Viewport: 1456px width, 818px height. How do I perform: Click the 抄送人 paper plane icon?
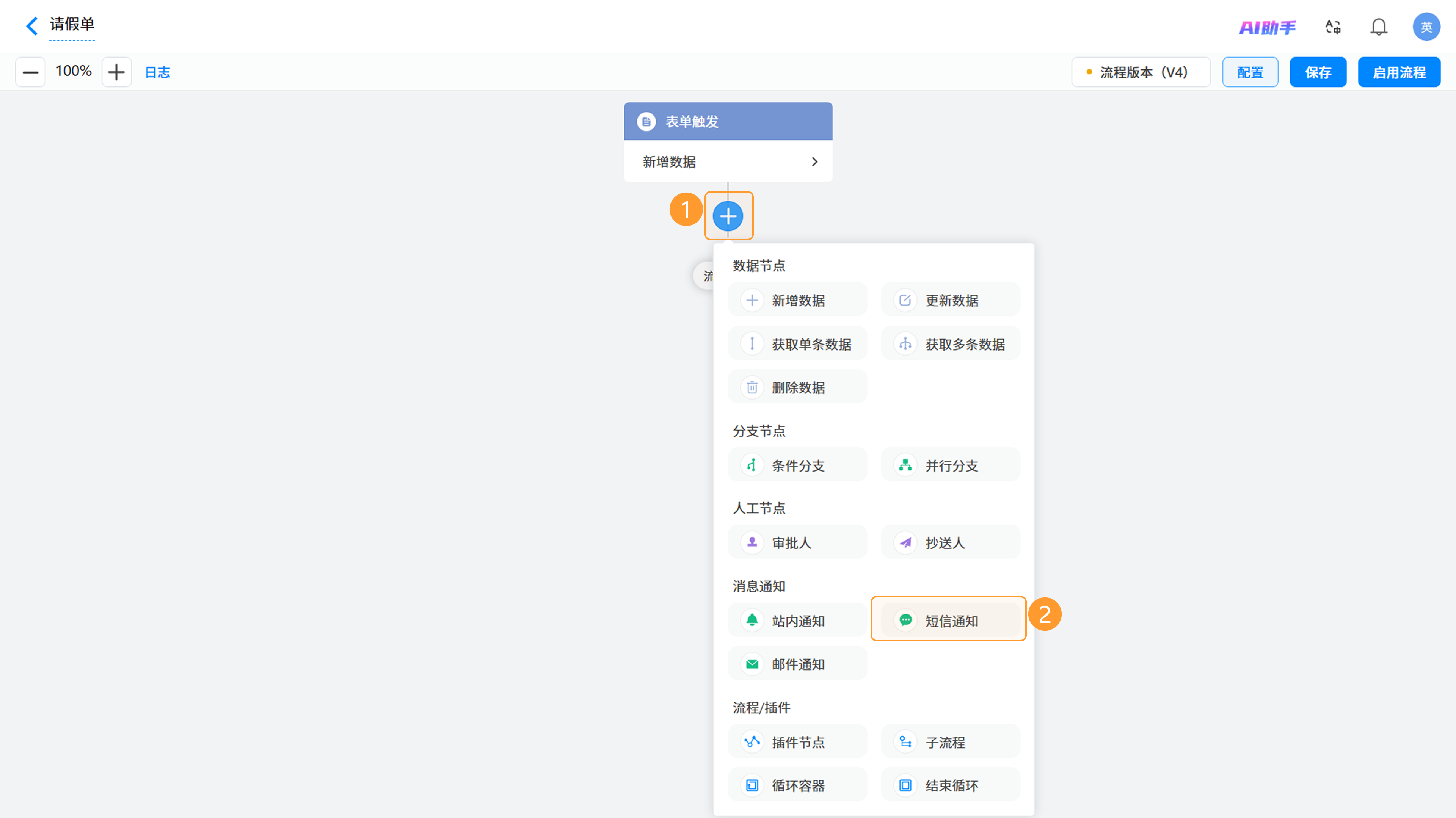click(x=905, y=542)
